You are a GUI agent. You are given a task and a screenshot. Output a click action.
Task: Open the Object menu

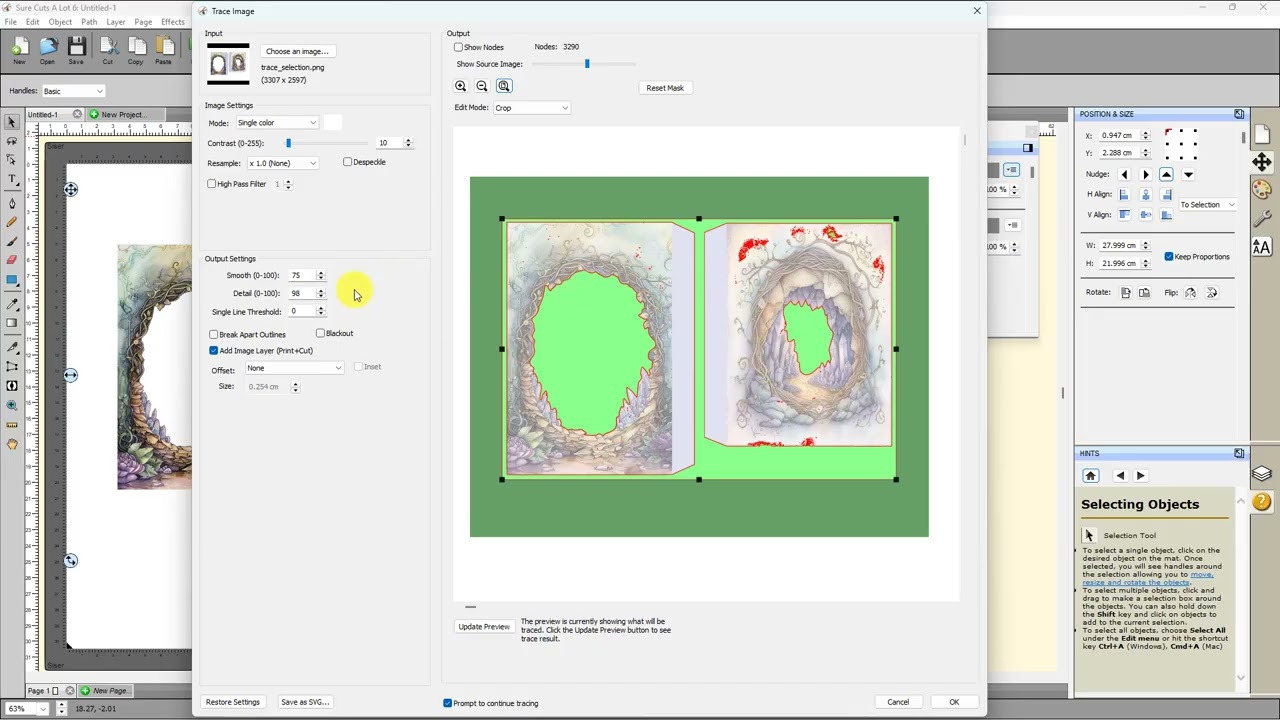coord(60,22)
